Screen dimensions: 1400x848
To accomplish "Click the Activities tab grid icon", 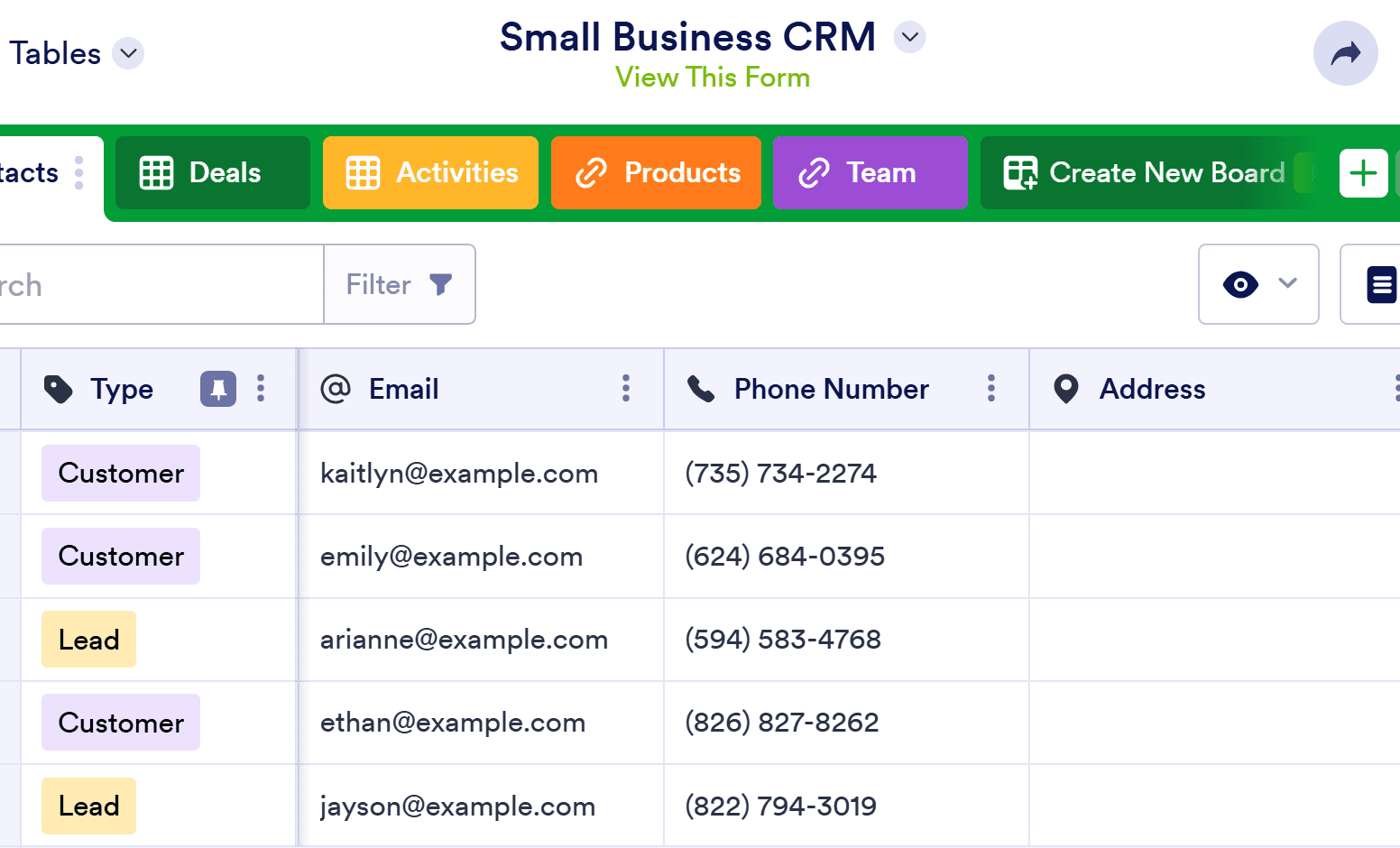I will click(x=363, y=172).
